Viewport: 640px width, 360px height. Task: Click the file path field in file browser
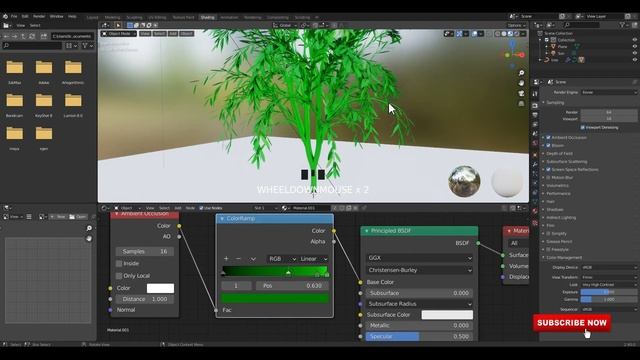(x=72, y=36)
